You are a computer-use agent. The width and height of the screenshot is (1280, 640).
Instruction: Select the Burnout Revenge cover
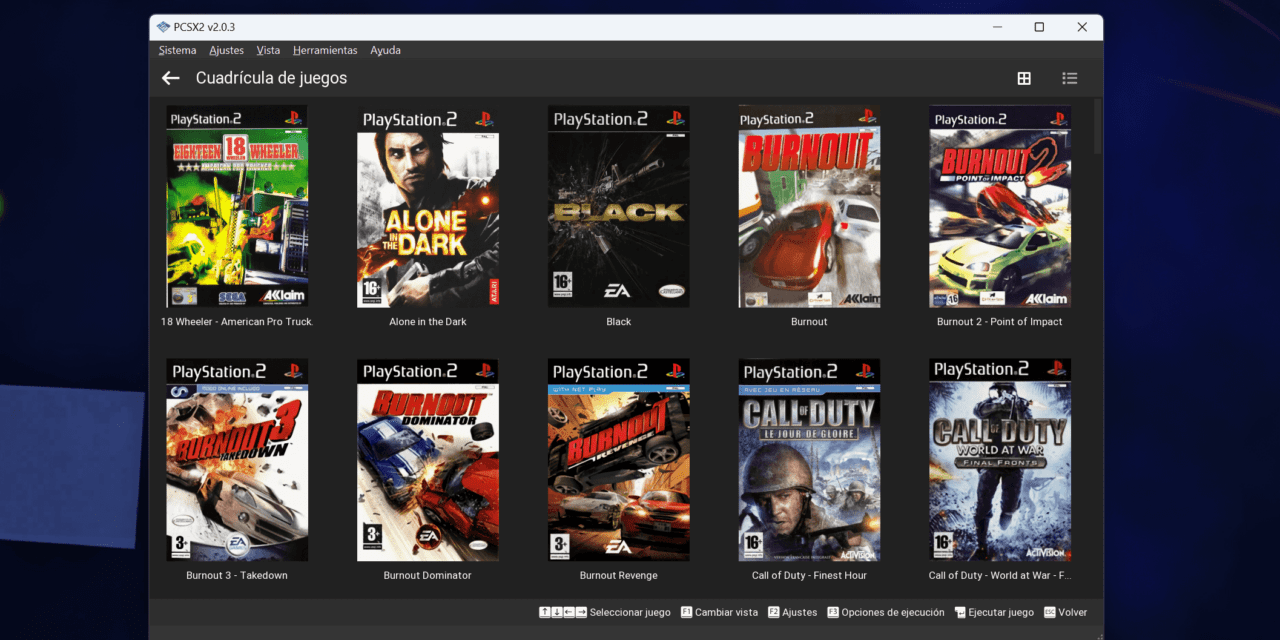click(618, 460)
